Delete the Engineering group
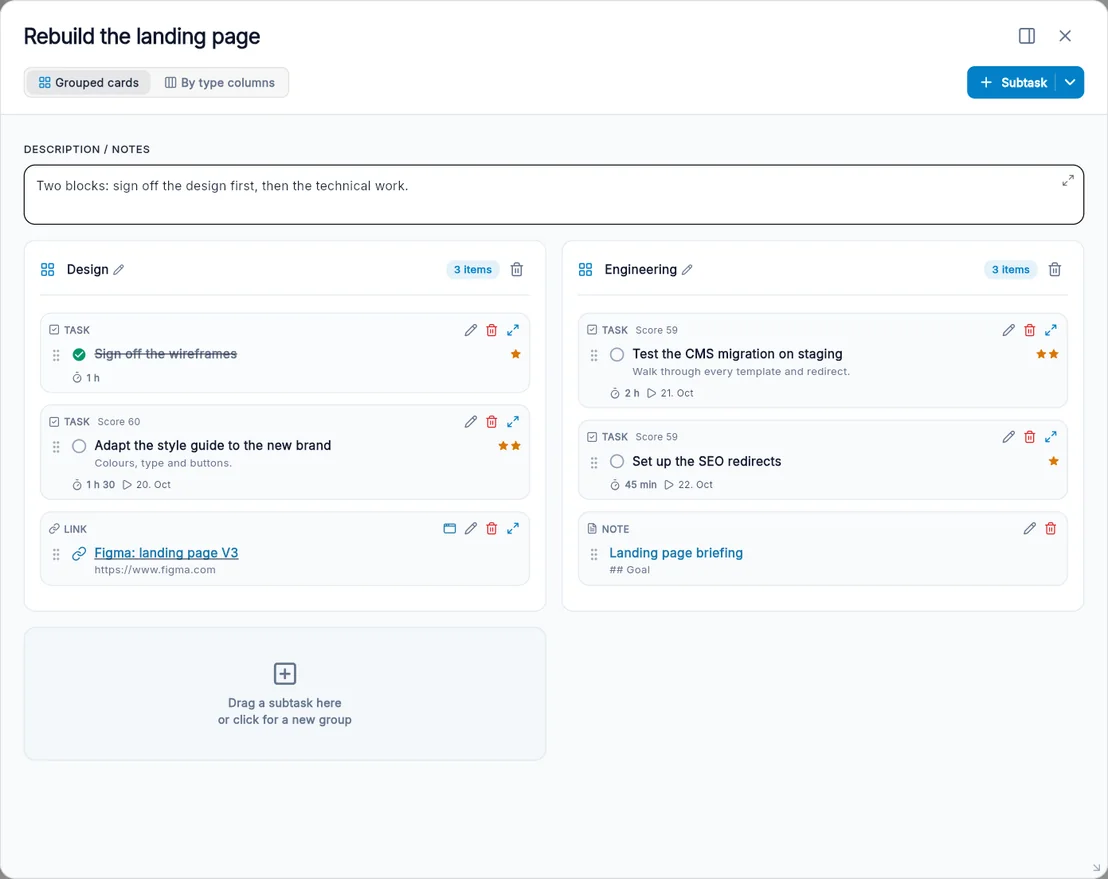This screenshot has height=879, width=1108. coord(1054,269)
